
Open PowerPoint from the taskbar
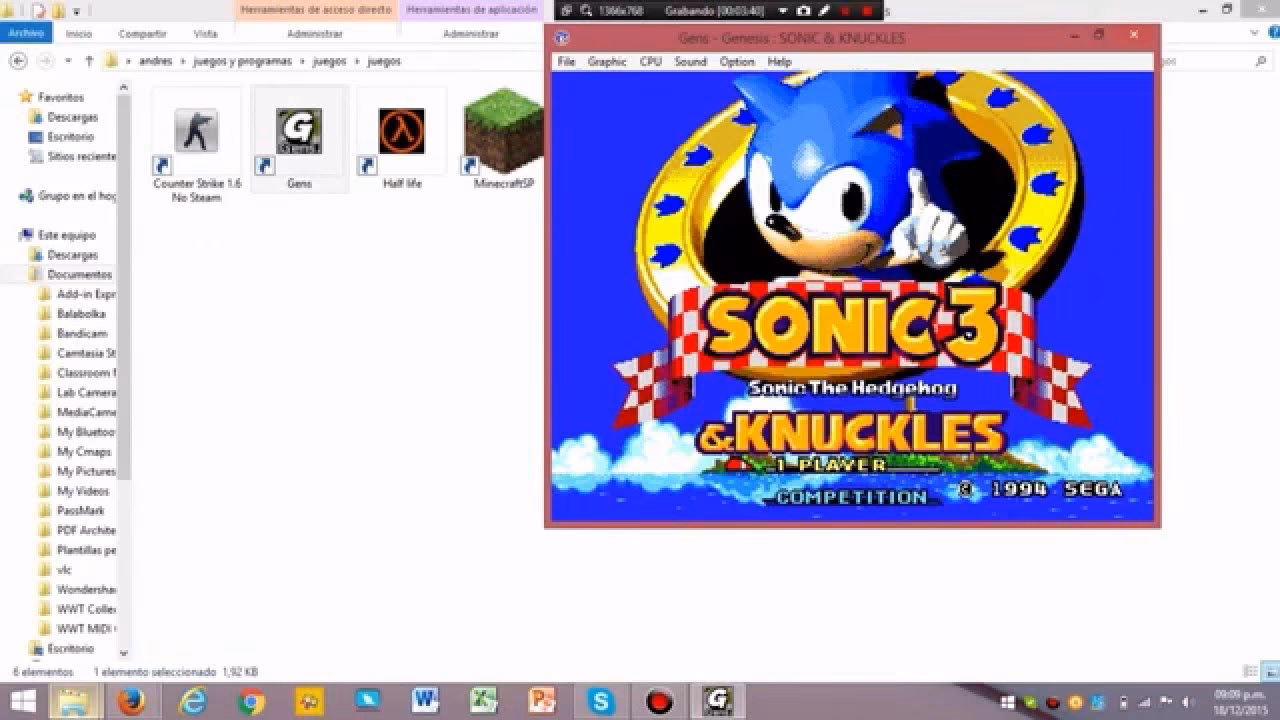pos(543,702)
